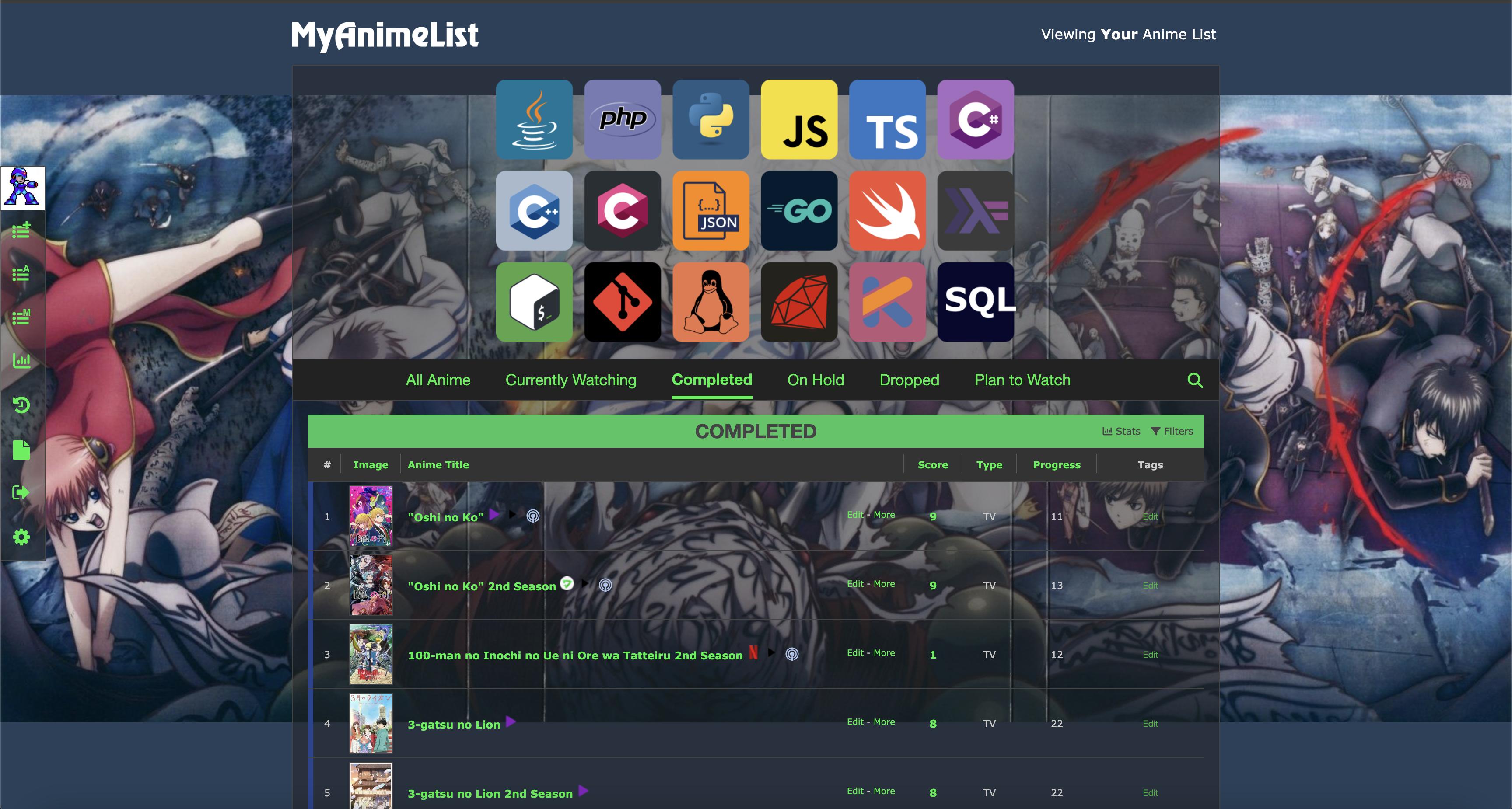This screenshot has width=1512, height=809.
Task: Click the quick add list icon in sidebar
Action: (x=22, y=230)
